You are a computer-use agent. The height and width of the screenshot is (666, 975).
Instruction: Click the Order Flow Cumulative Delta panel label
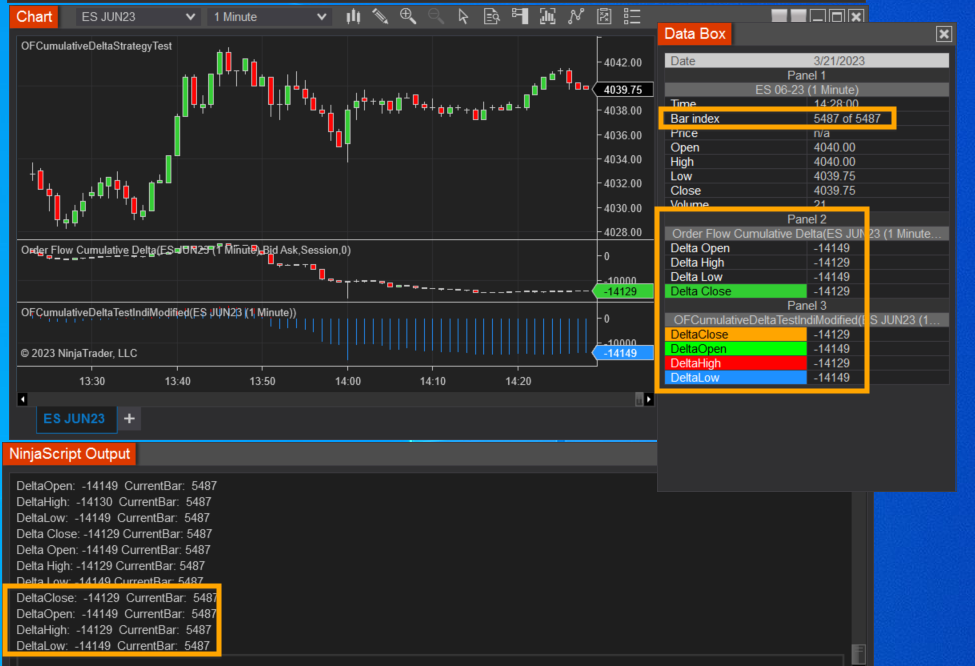click(186, 250)
